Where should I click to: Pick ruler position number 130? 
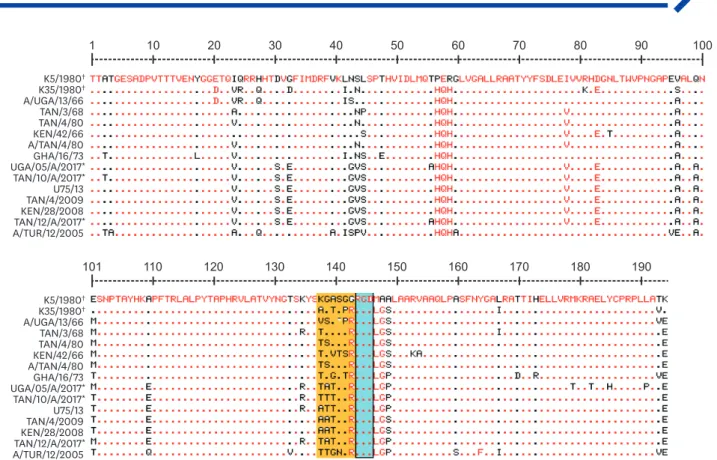[275, 267]
